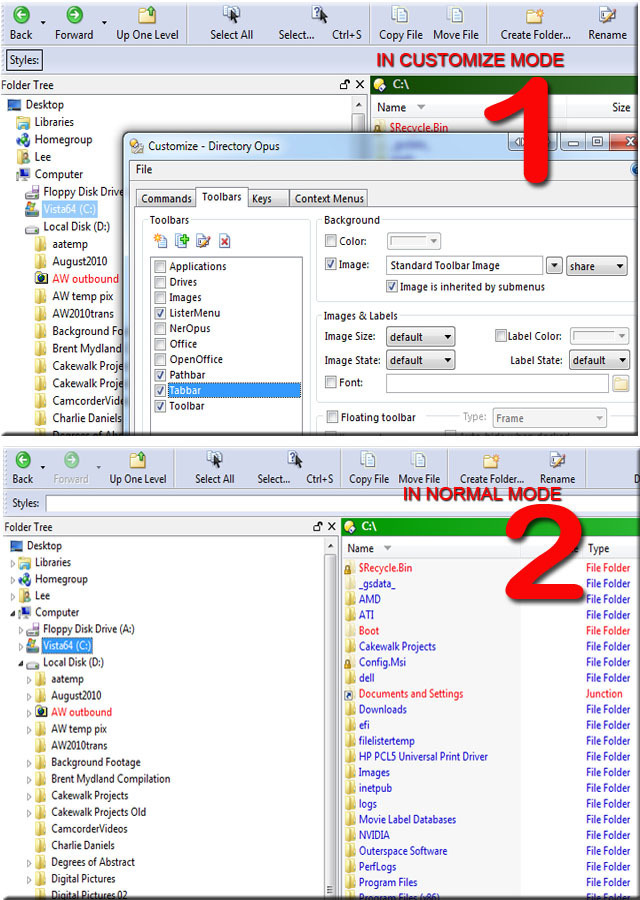Click Forward icon in customize-mode toolbar
Image resolution: width=640 pixels, height=900 pixels.
[x=75, y=15]
